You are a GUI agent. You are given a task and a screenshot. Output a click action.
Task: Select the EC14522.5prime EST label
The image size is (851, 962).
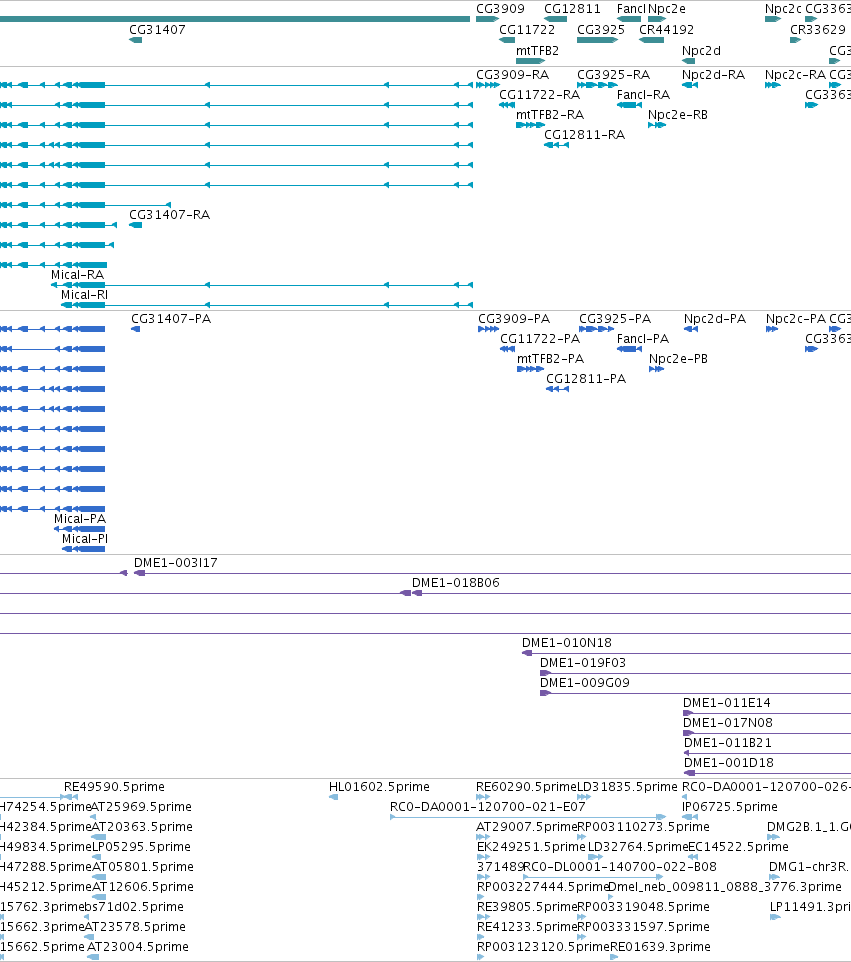(738, 847)
